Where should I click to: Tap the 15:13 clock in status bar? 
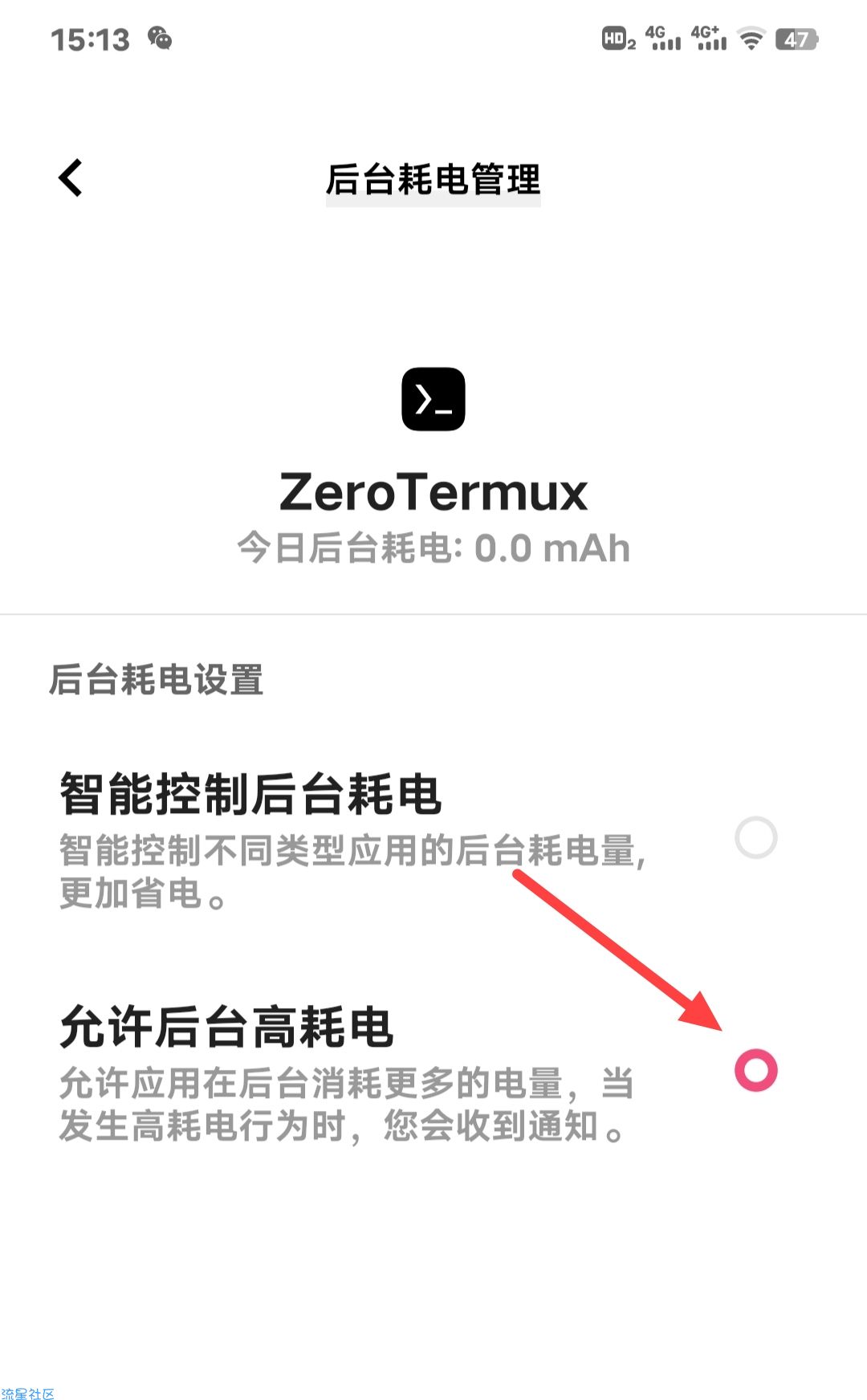point(90,39)
